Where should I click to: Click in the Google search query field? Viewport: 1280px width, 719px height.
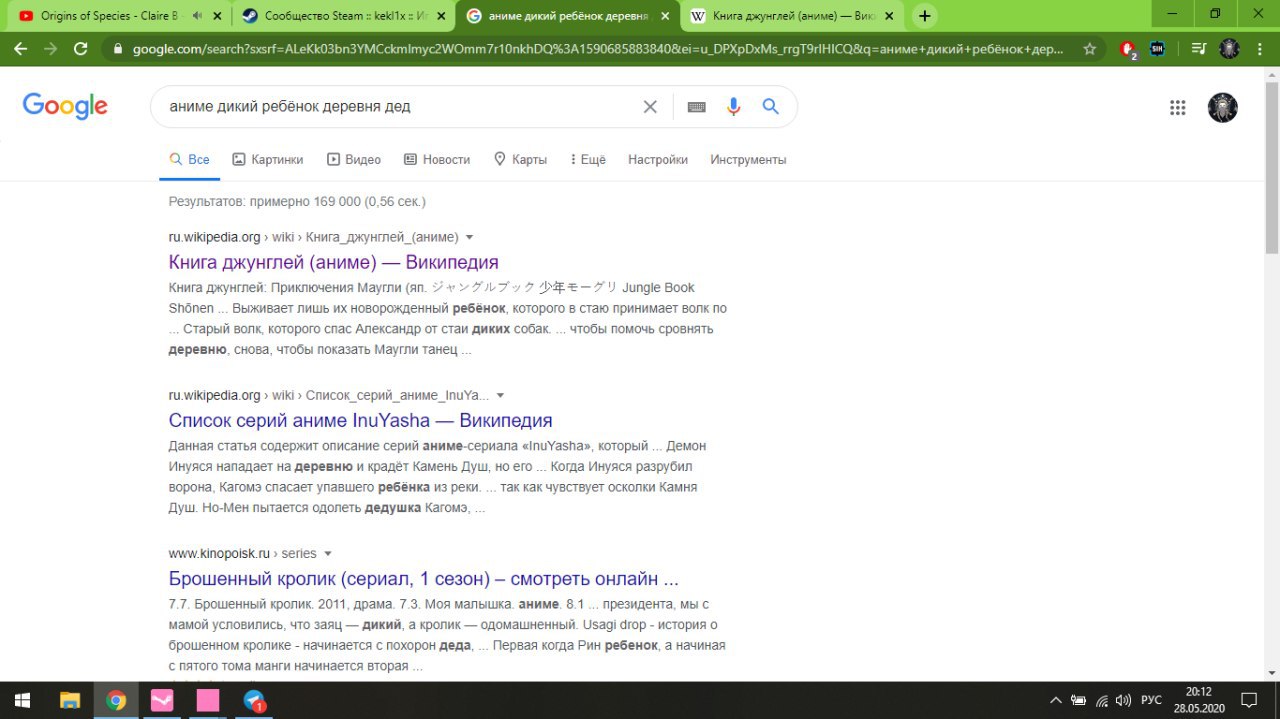(x=400, y=107)
